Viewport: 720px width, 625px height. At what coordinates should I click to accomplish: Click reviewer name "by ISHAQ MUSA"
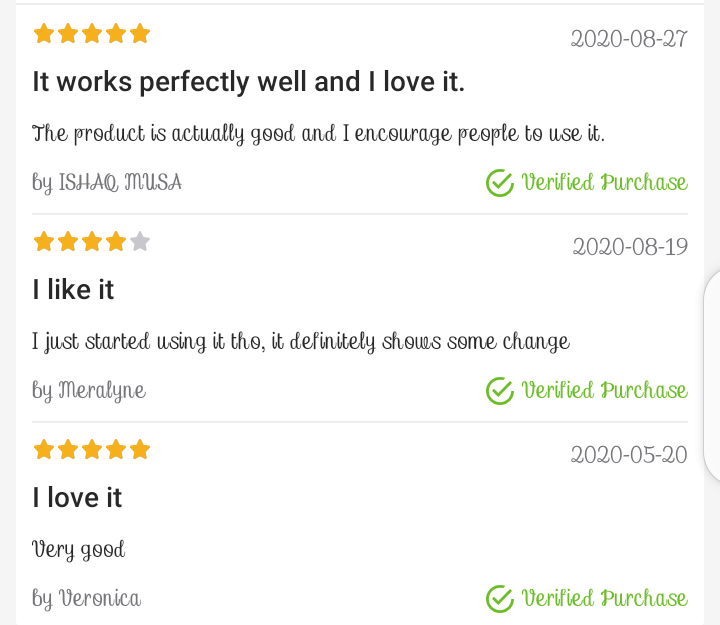pos(107,183)
